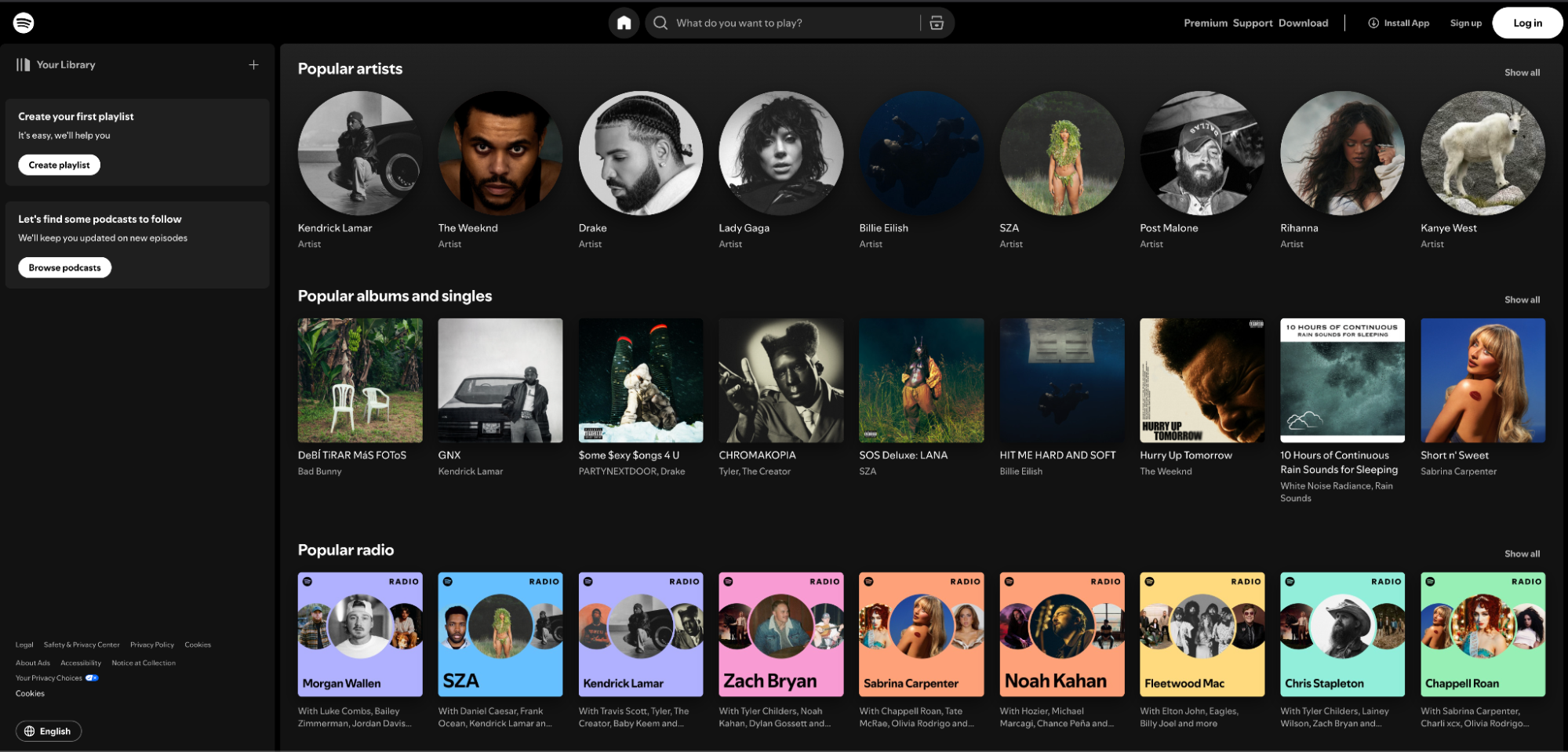Click the globe icon in language button
1568x752 pixels.
29,731
